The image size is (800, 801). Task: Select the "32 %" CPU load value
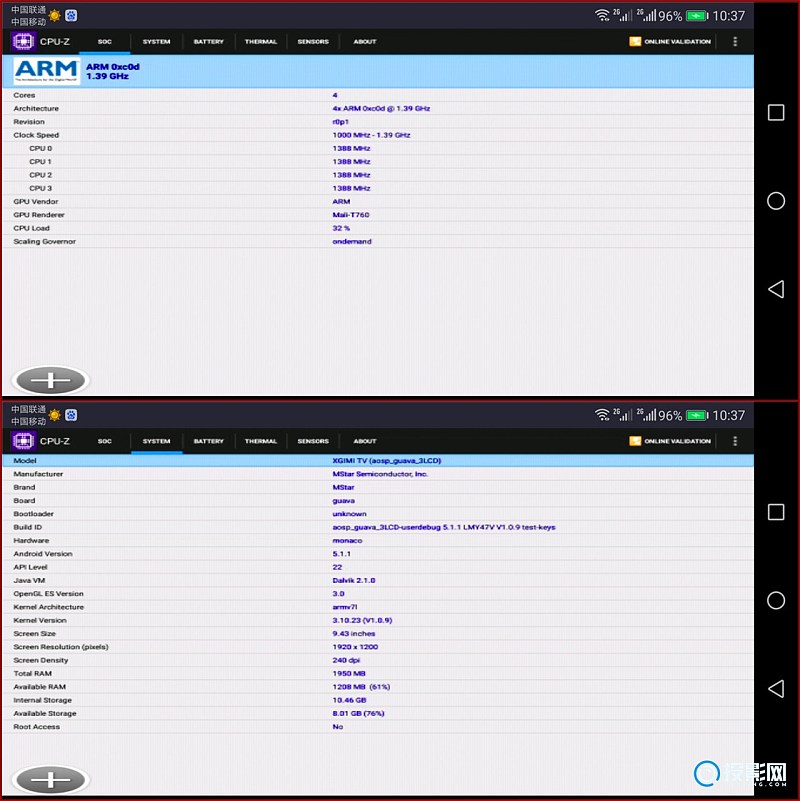(x=341, y=228)
